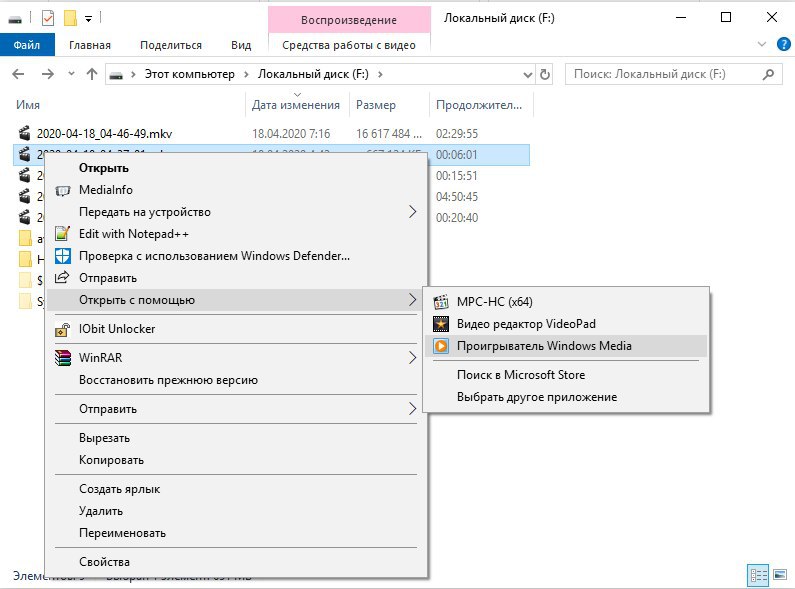The height and width of the screenshot is (589, 795).
Task: Click the VideoPad star icon
Action: click(441, 324)
